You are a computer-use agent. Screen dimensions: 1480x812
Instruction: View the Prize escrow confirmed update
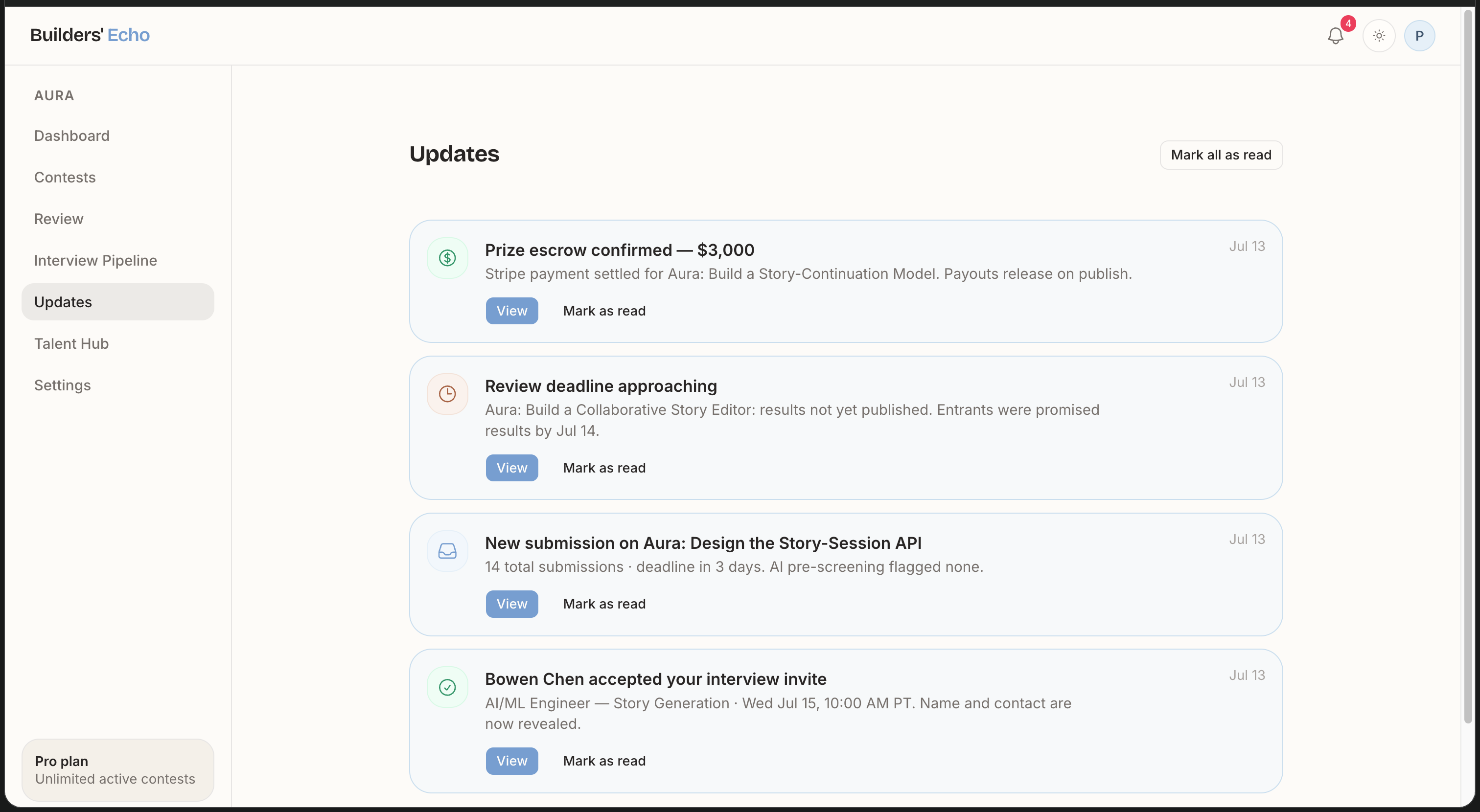511,311
